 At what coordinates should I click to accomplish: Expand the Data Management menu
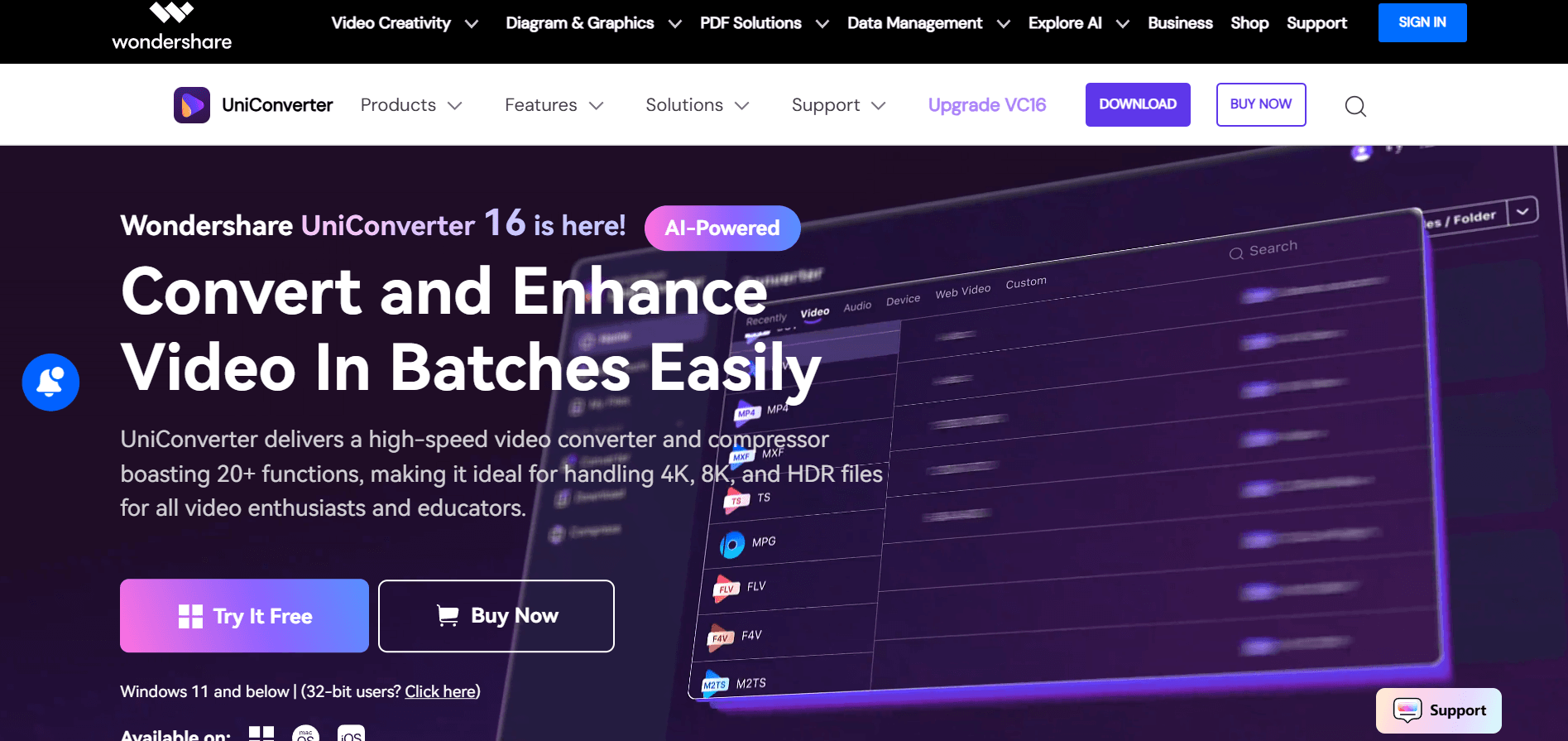pyautogui.click(x=928, y=23)
